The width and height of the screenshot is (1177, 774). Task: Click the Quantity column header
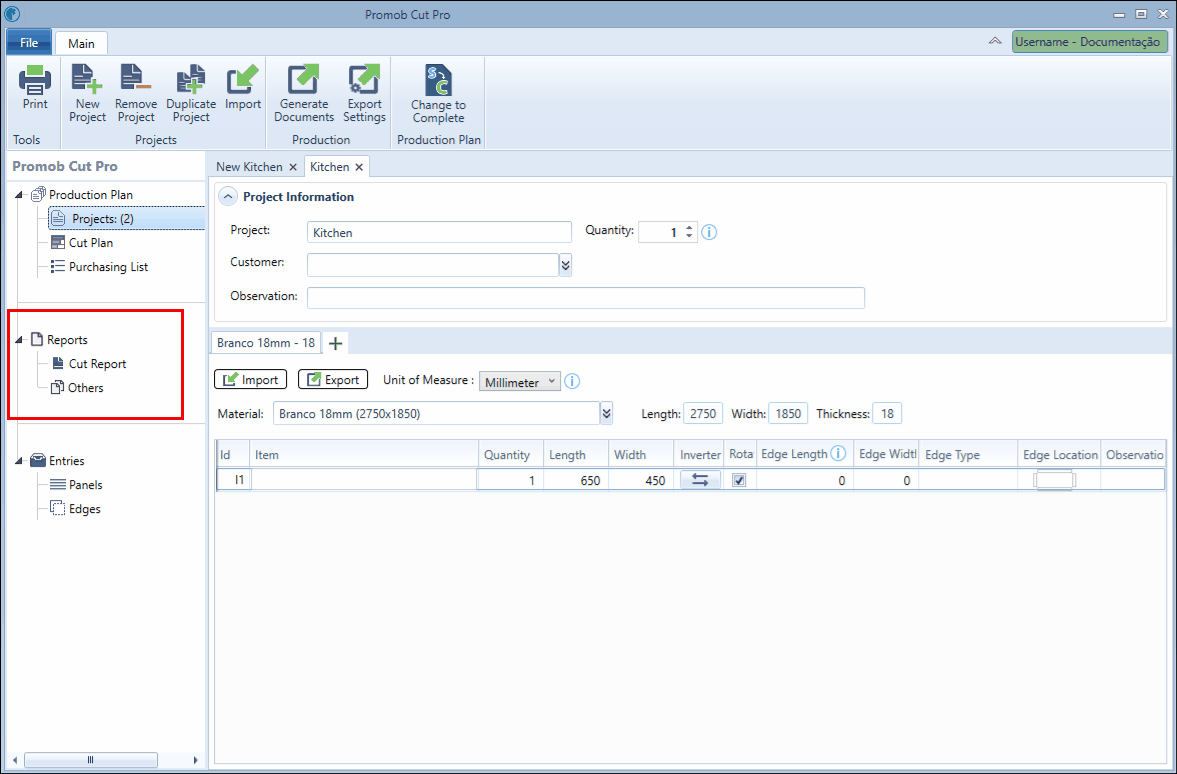click(510, 454)
